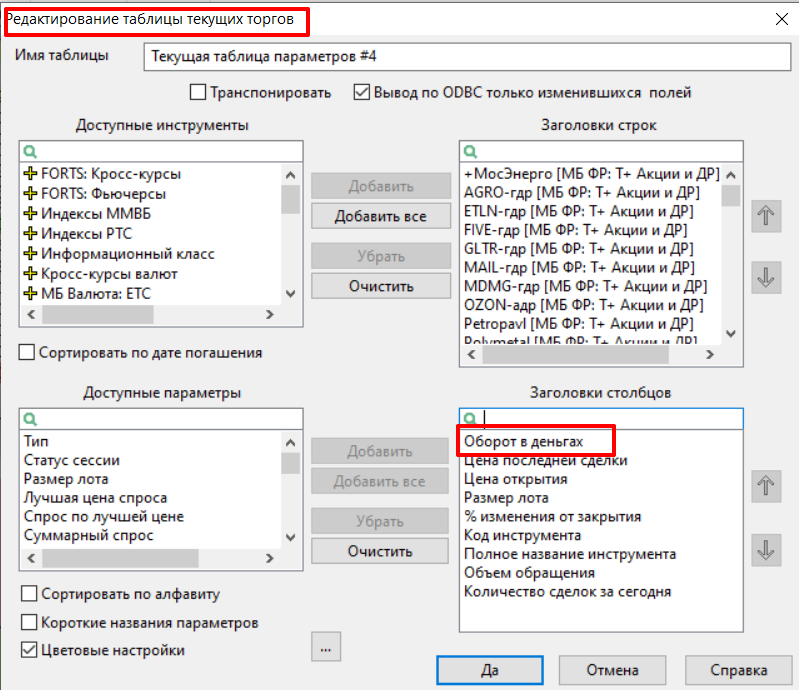This screenshot has height=690, width=799.
Task: Close the table editing dialog
Action: (780, 18)
